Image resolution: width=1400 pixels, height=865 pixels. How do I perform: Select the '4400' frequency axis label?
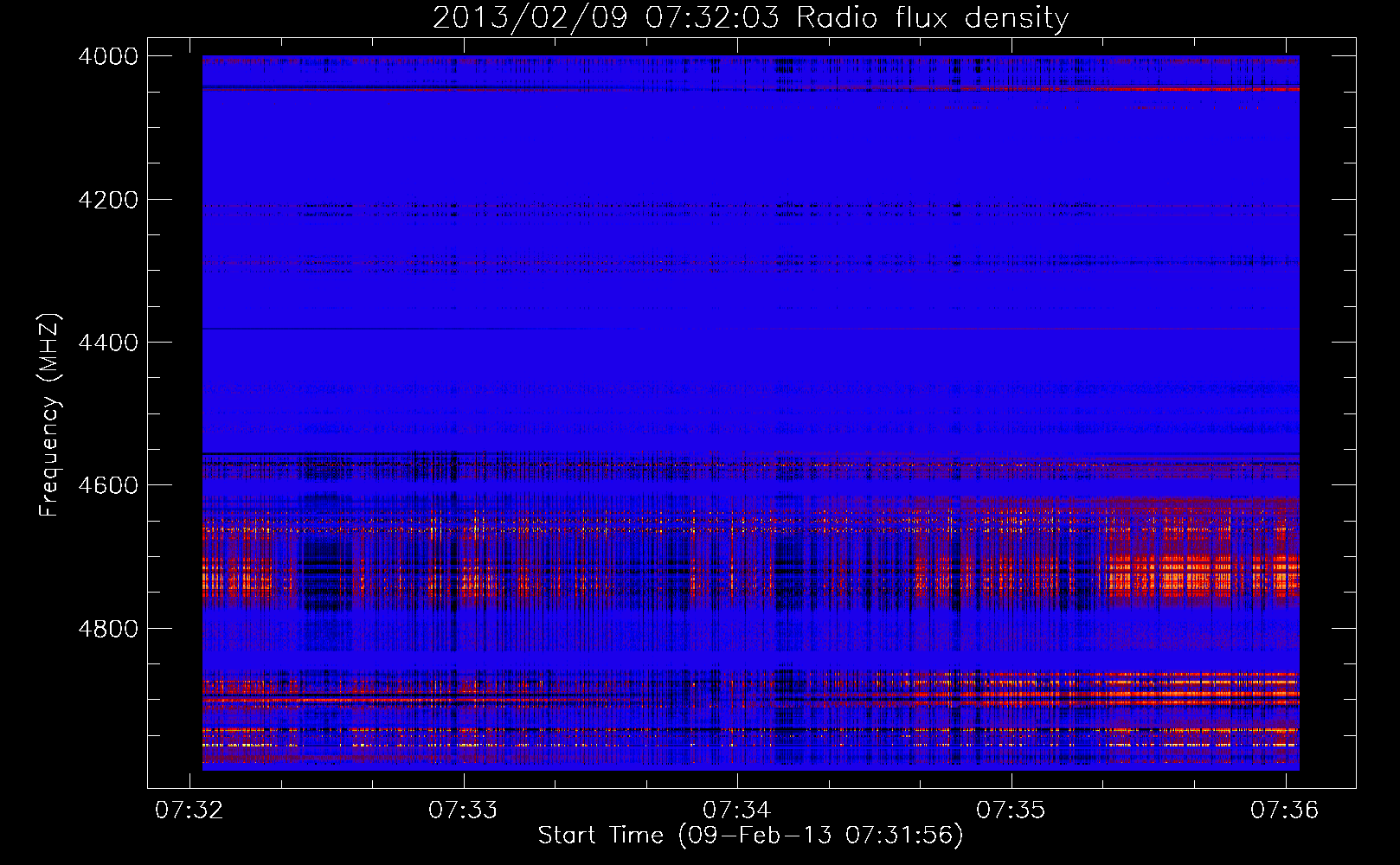(x=108, y=343)
